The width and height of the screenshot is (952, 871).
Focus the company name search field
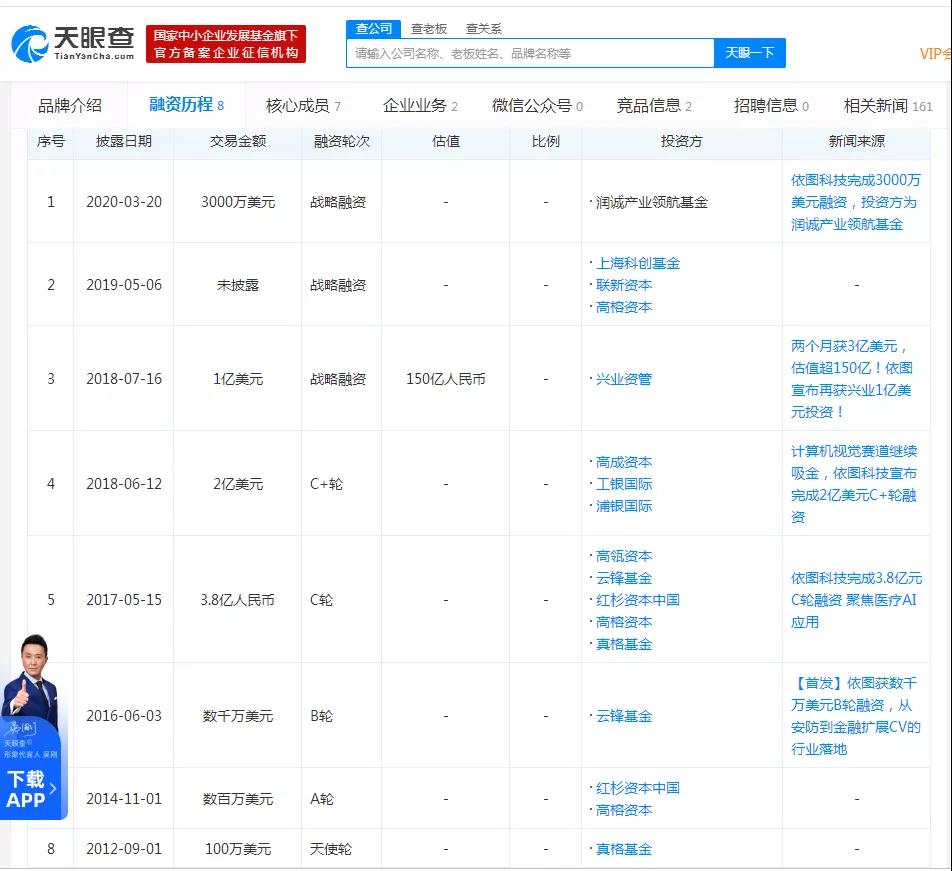(530, 53)
